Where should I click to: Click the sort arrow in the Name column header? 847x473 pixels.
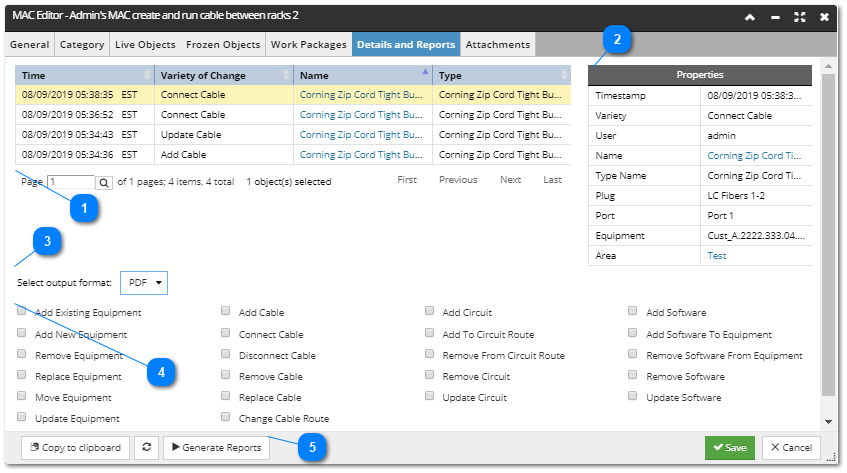coord(425,71)
